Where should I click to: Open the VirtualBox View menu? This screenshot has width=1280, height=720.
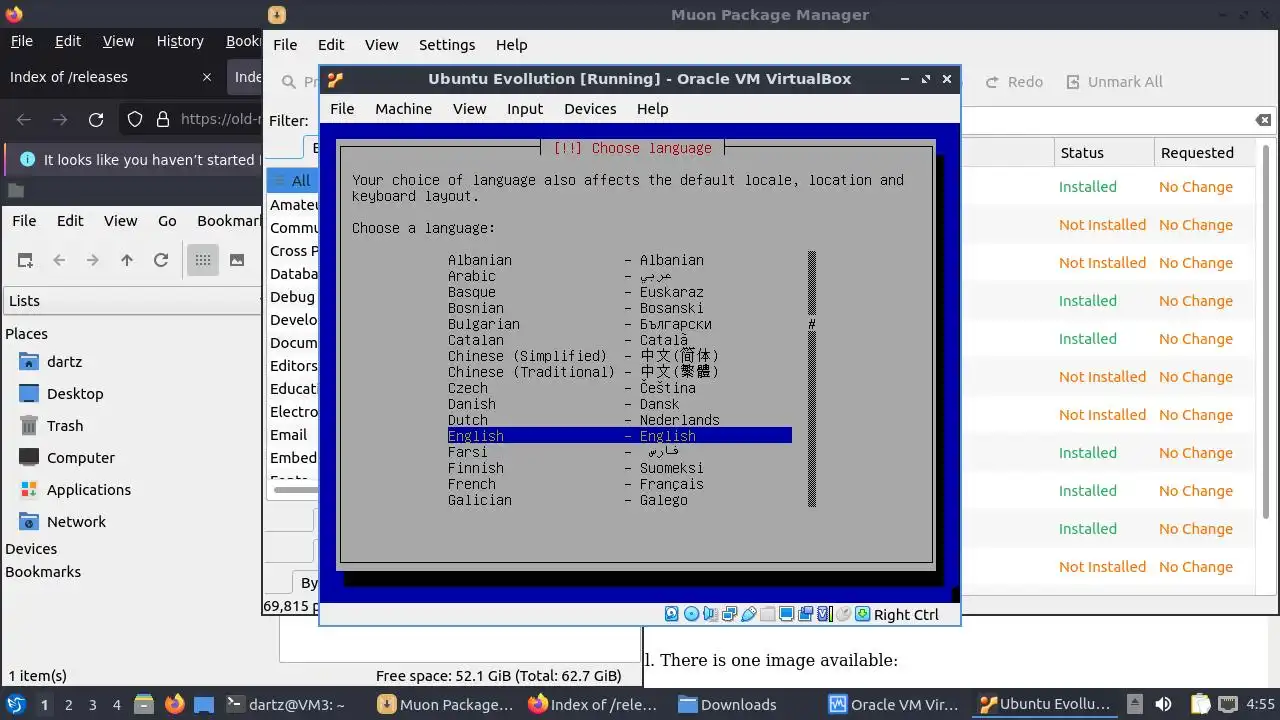[469, 108]
